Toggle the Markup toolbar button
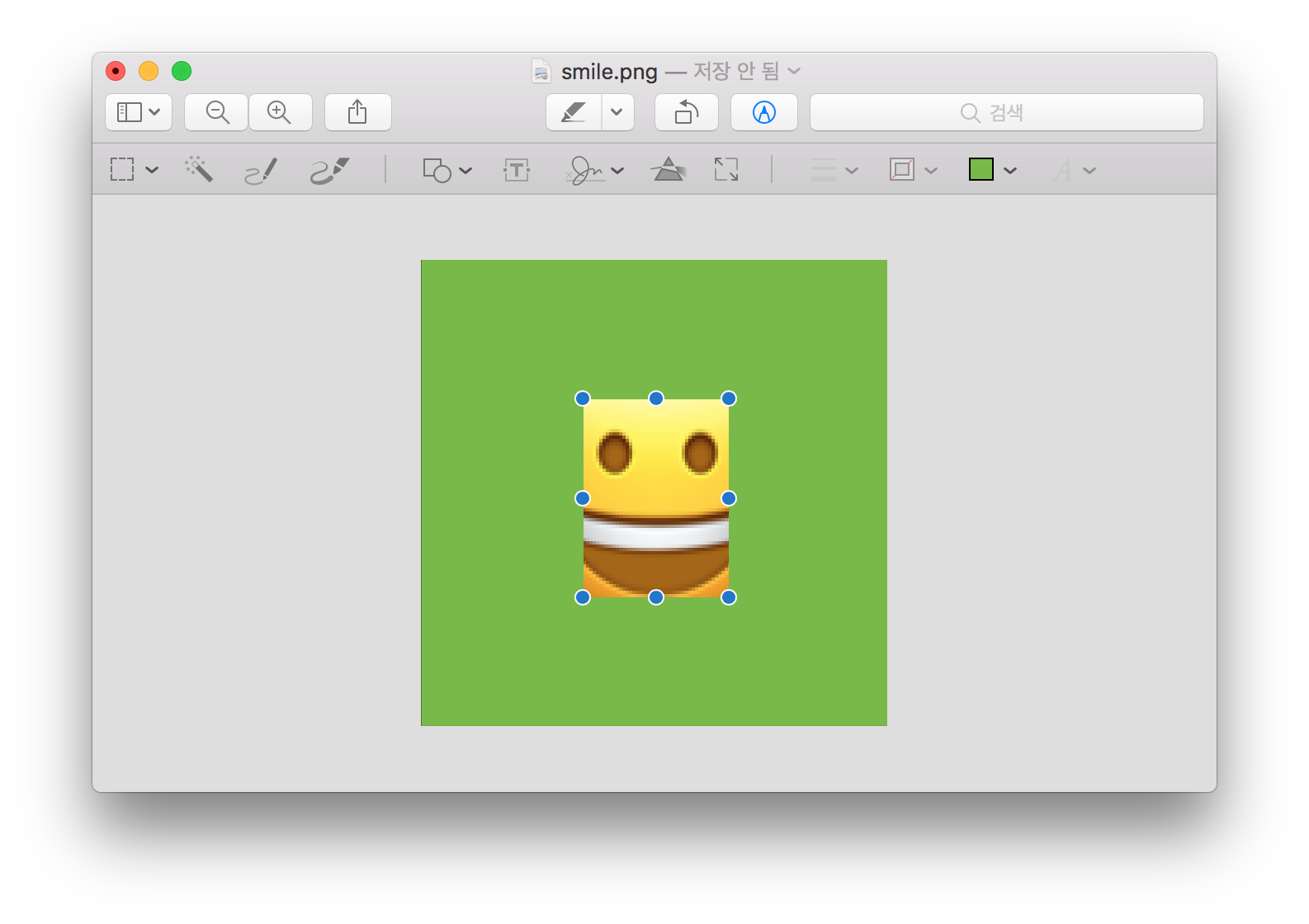Screen dimensions: 1309x924 tap(764, 112)
